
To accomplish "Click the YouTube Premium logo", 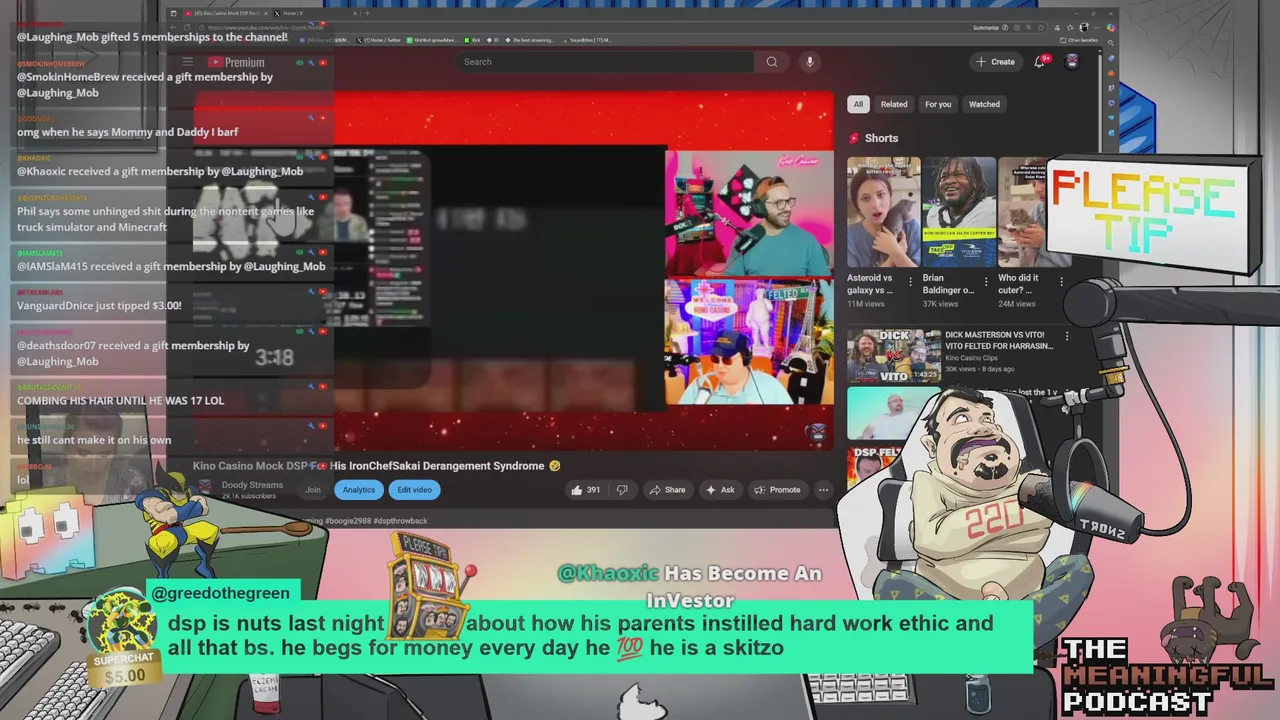I will [236, 62].
